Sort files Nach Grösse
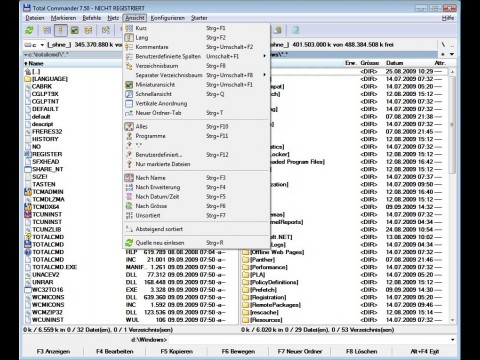This screenshot has height=360, width=480. [196, 206]
